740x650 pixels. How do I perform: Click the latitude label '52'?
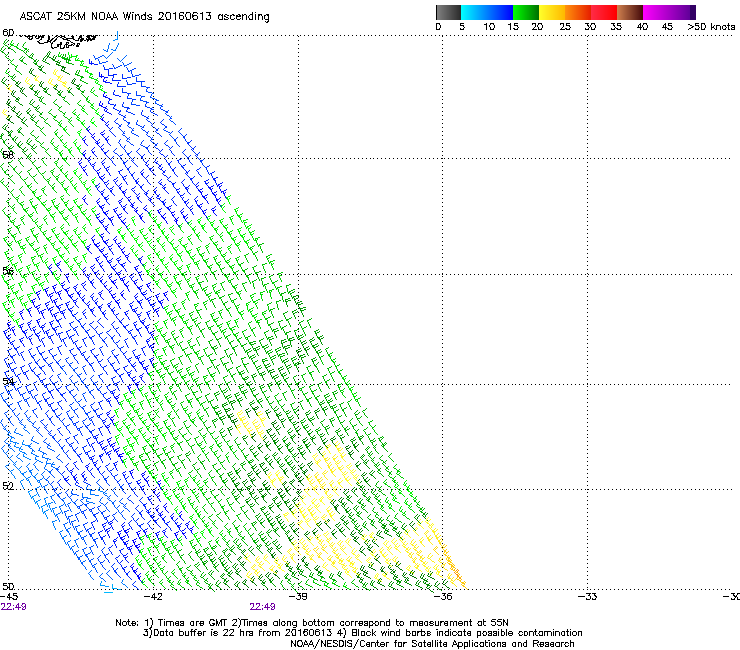8,486
